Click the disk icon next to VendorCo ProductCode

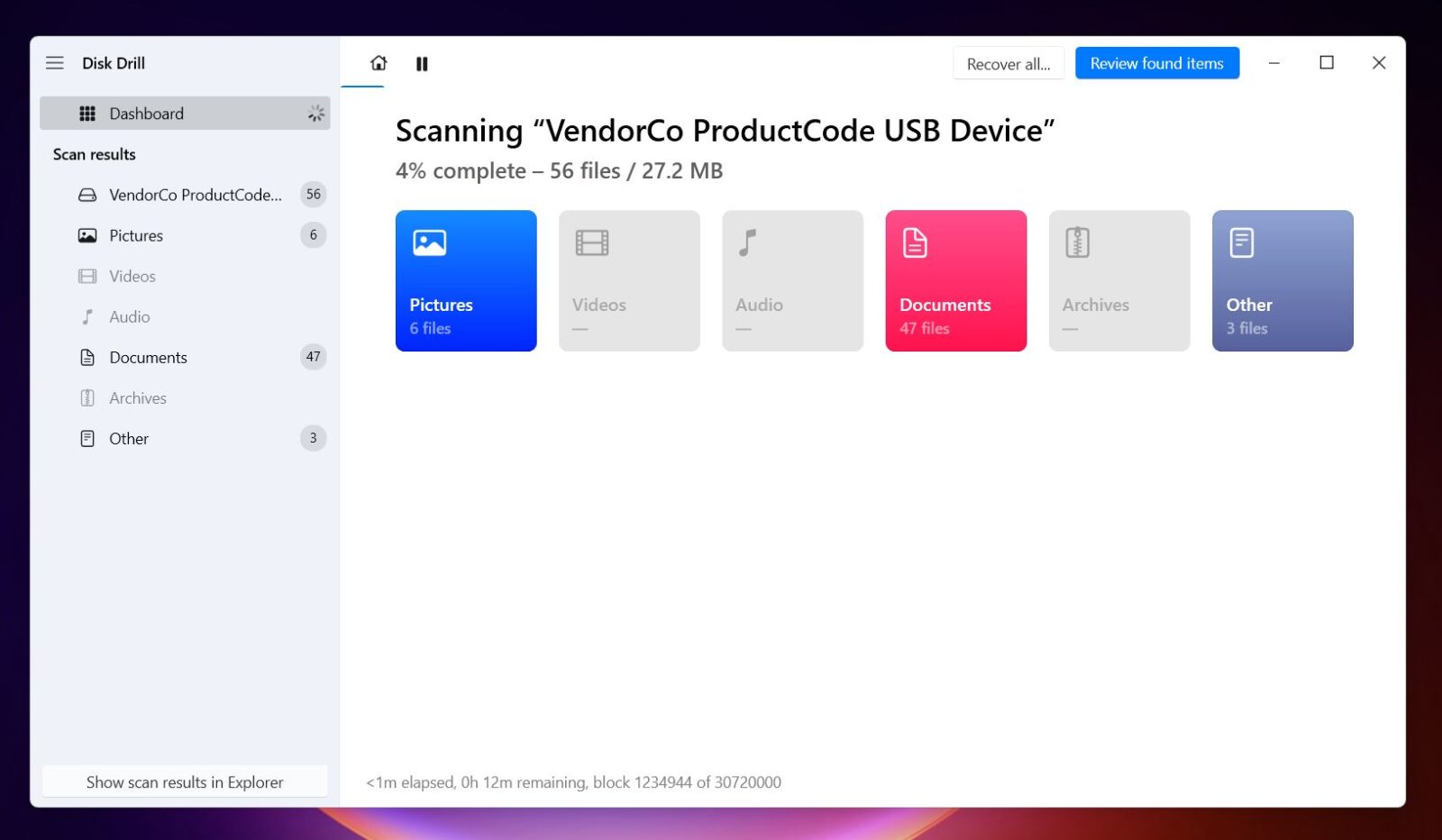point(86,194)
